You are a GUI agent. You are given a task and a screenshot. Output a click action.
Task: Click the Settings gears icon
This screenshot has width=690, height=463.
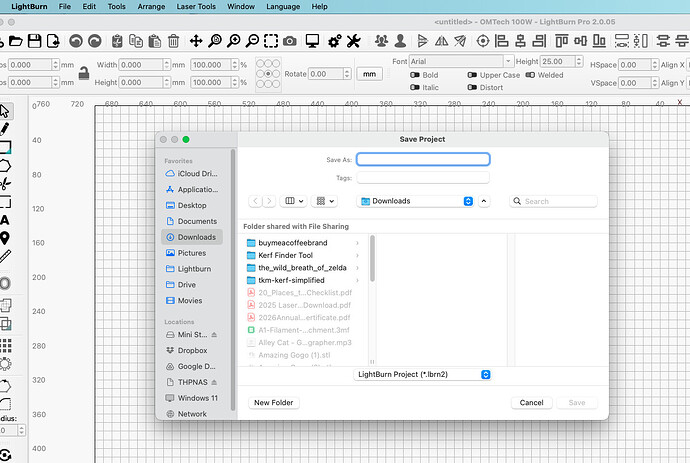pos(333,41)
